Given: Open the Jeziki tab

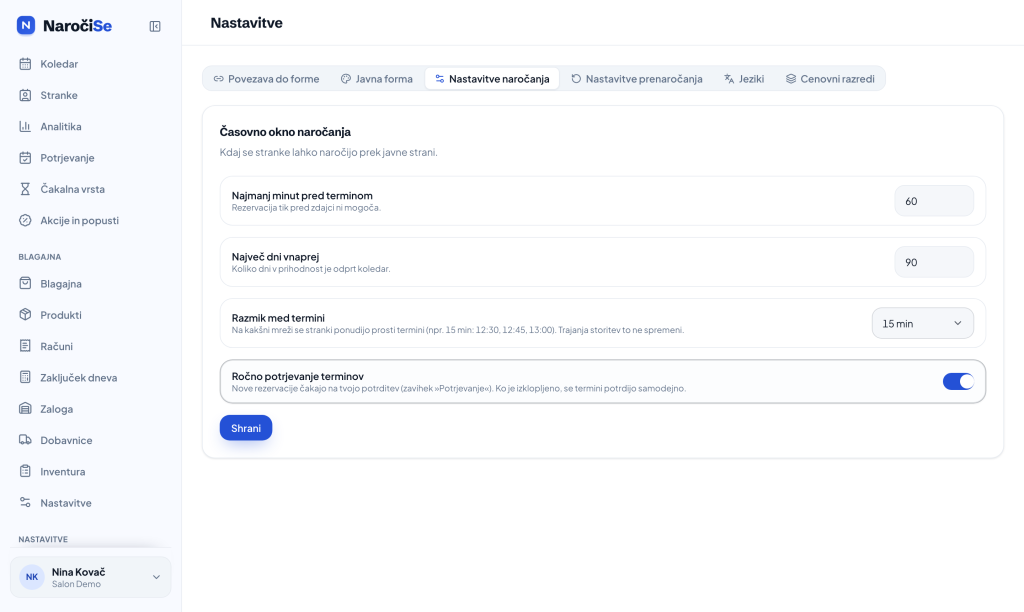Looking at the screenshot, I should 744,78.
